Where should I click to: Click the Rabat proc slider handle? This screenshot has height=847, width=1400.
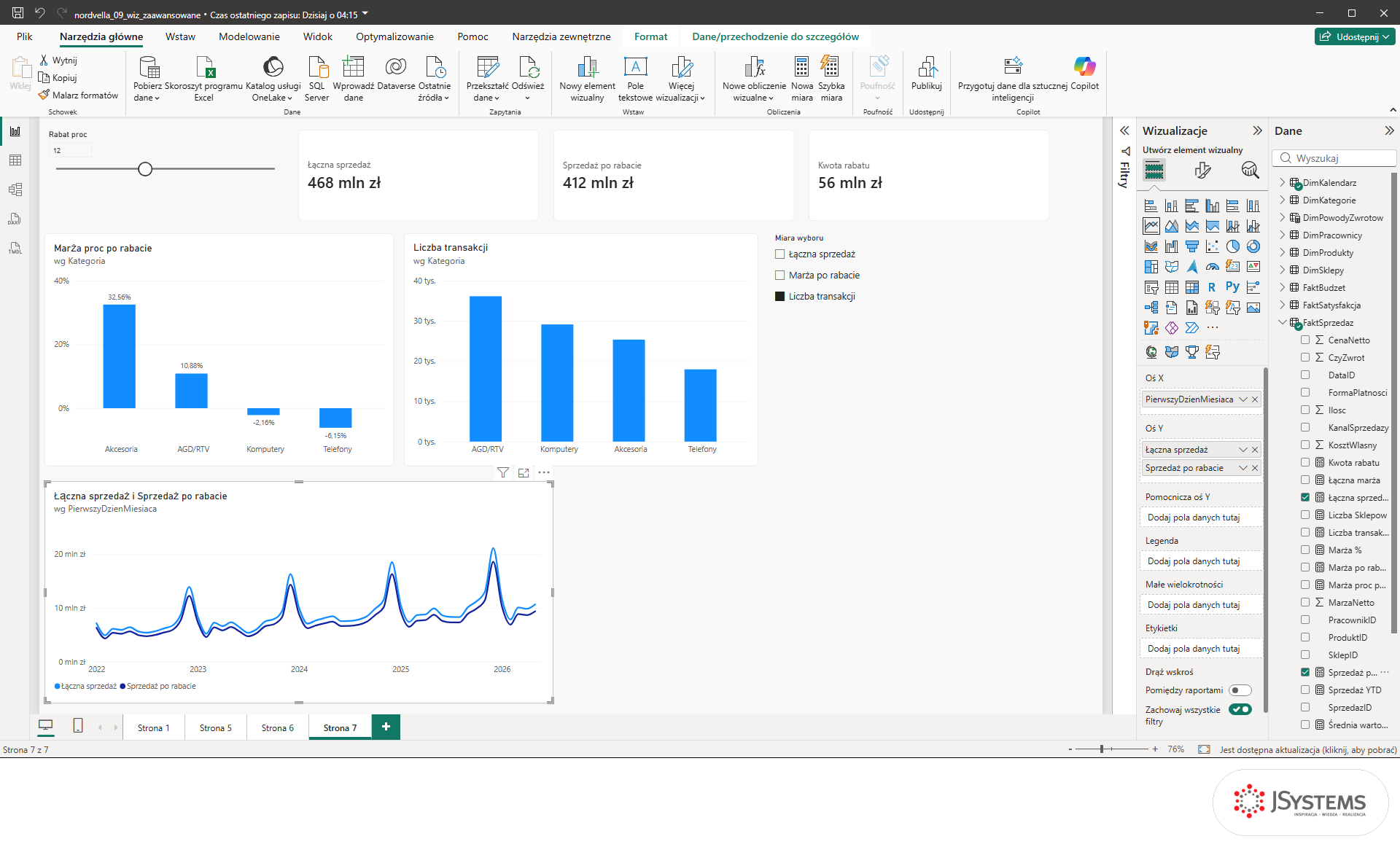(x=145, y=169)
